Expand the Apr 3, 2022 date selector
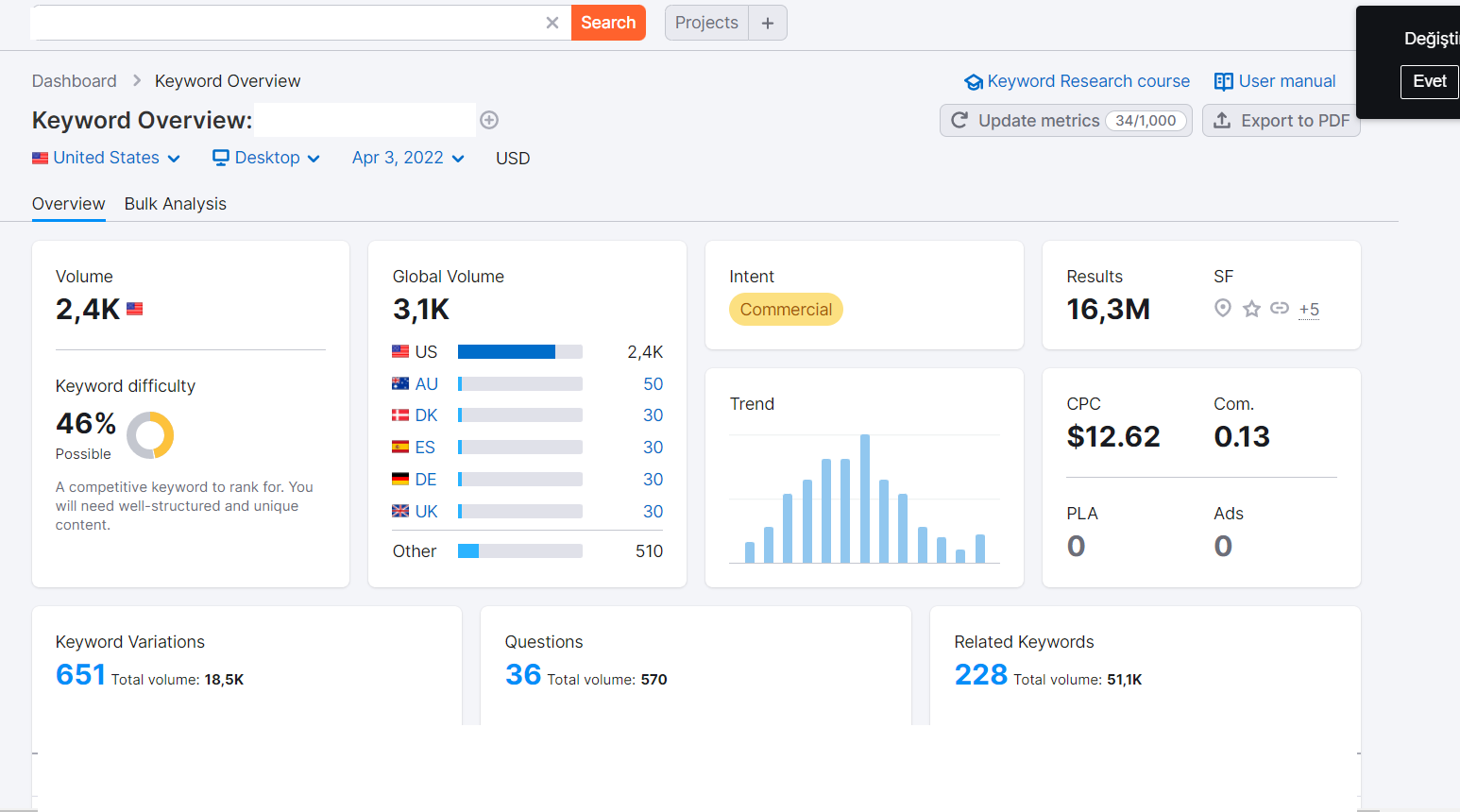Viewport: 1460px width, 812px height. (x=408, y=158)
